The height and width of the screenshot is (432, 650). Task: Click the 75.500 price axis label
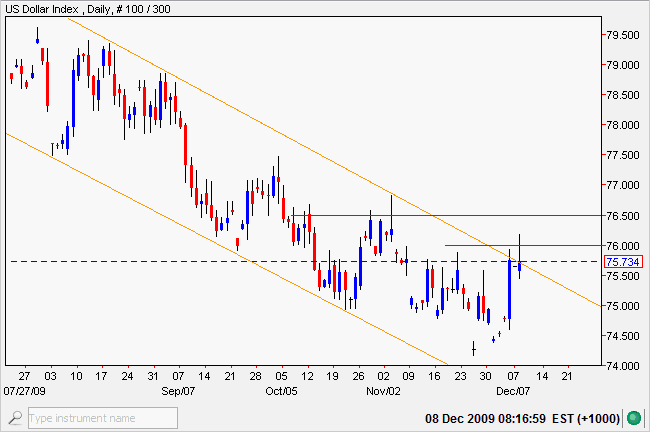click(x=623, y=276)
